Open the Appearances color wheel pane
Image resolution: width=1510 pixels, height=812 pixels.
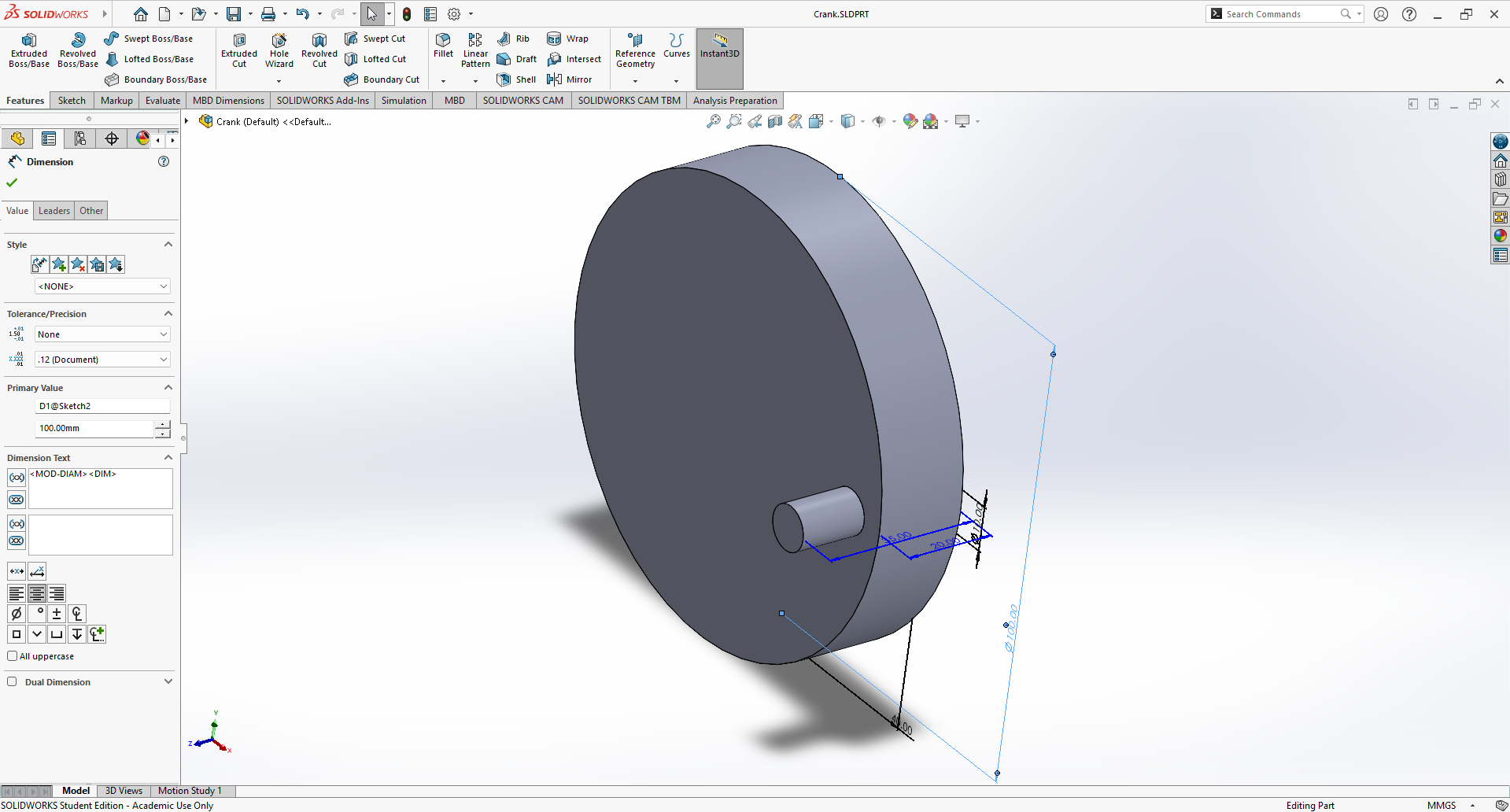1501,235
